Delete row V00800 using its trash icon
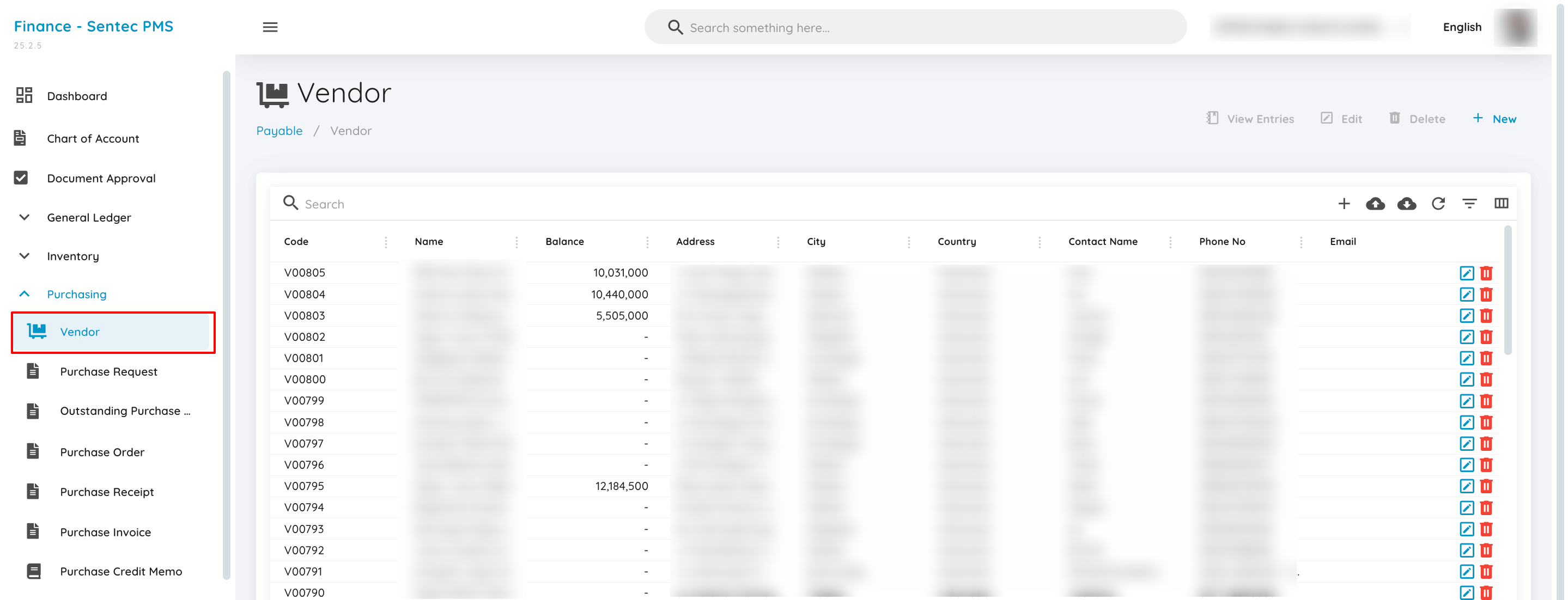Screen dimensions: 1568x600 (x=1486, y=379)
